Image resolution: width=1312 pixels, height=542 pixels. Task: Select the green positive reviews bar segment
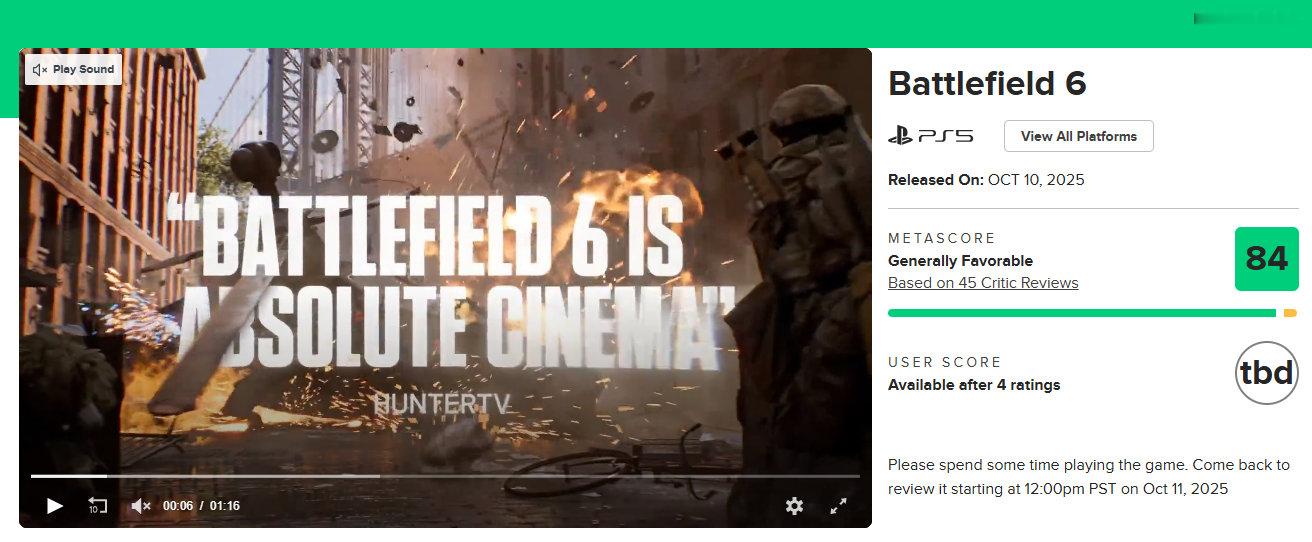(1082, 313)
